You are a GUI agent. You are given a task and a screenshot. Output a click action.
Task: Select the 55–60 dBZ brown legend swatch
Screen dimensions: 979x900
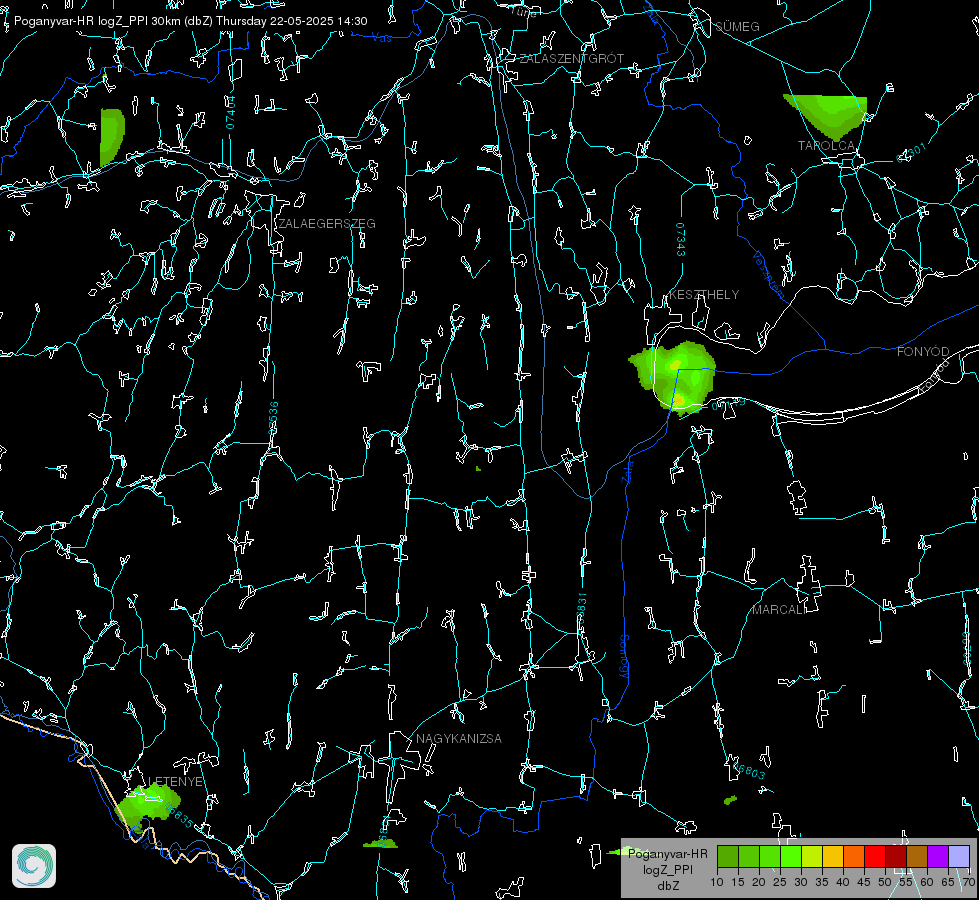click(917, 856)
